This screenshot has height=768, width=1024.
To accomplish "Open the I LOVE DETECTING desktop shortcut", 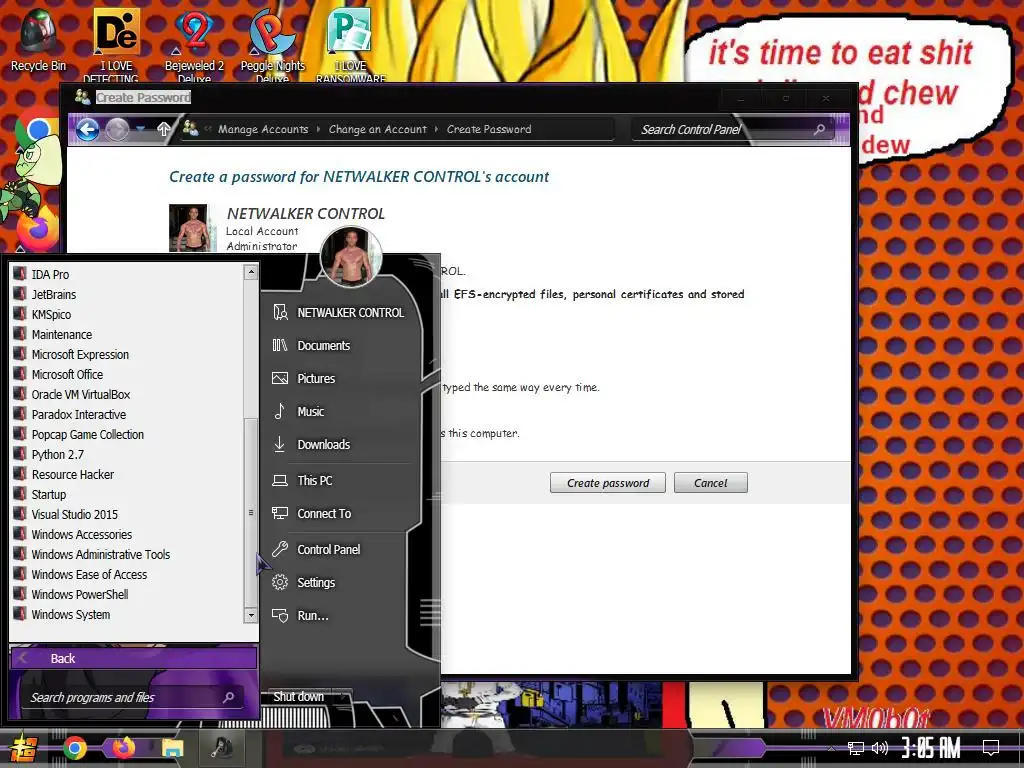I will [116, 43].
